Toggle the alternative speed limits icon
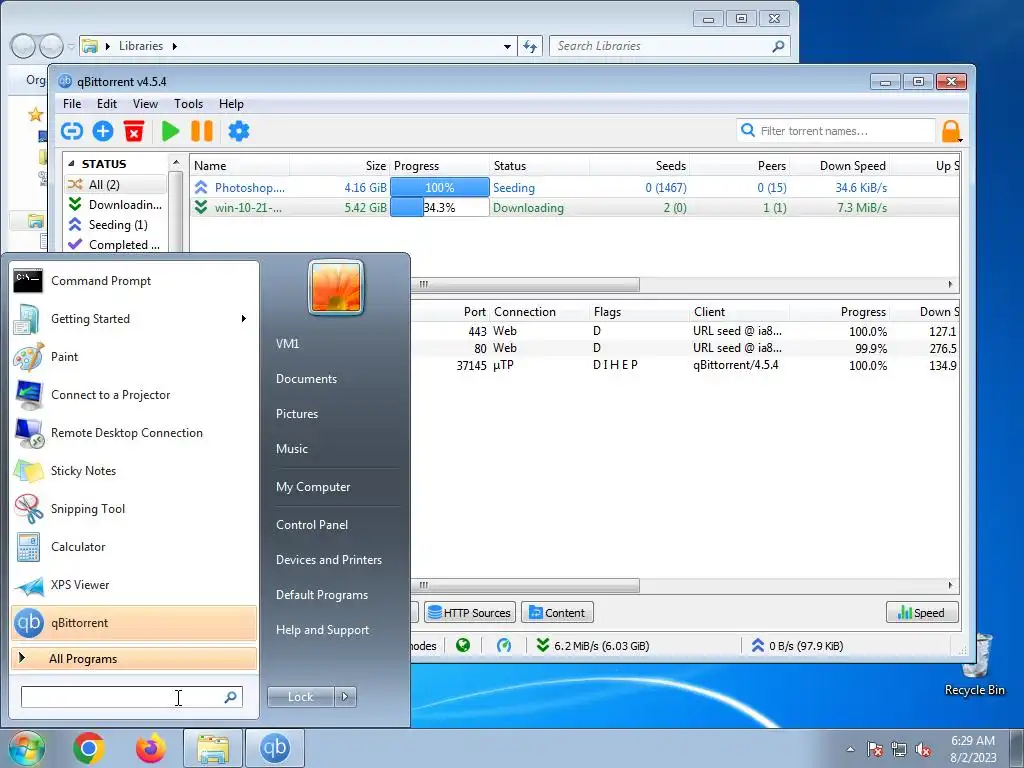1024x768 pixels. pyautogui.click(x=504, y=646)
